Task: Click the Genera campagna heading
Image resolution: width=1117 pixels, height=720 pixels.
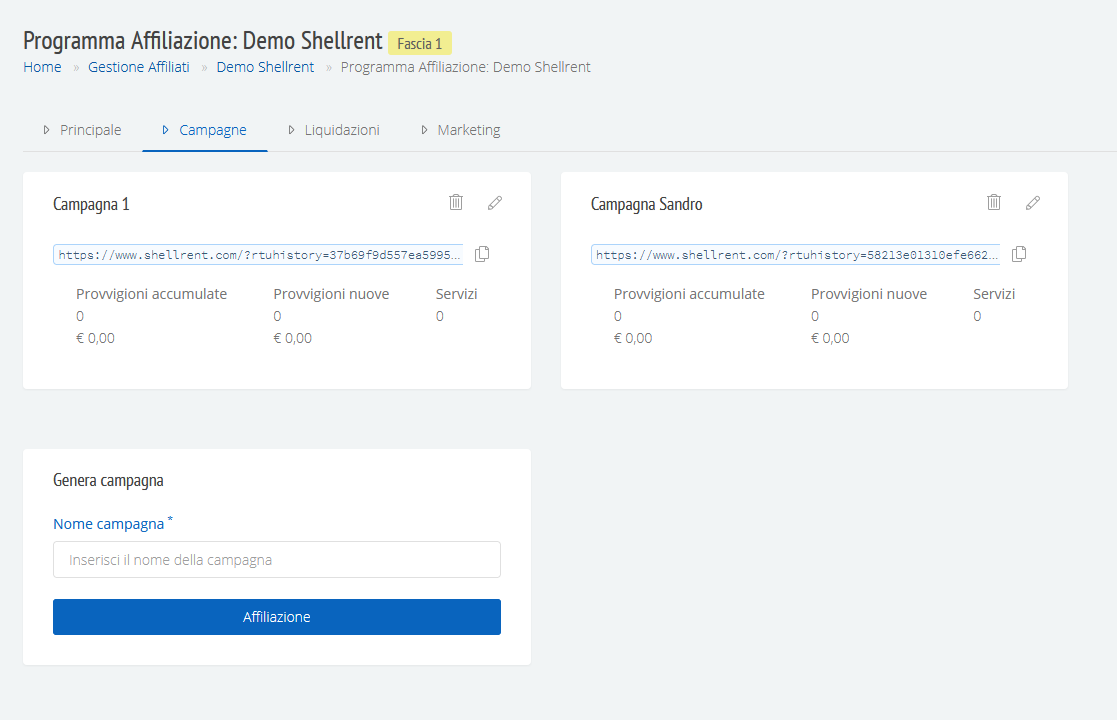Action: (x=108, y=481)
